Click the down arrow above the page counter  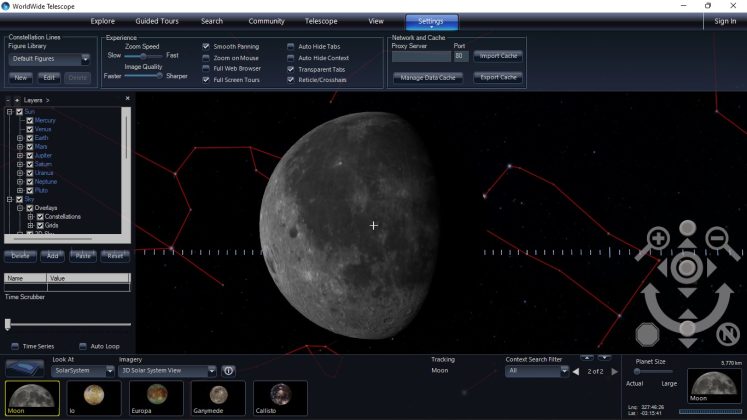[604, 357]
